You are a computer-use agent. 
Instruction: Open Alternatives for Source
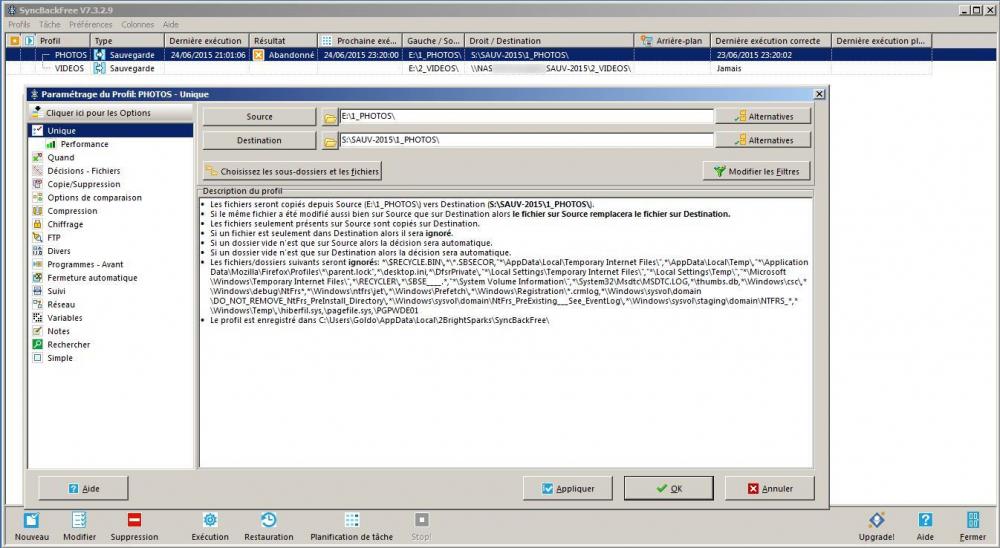pos(763,117)
